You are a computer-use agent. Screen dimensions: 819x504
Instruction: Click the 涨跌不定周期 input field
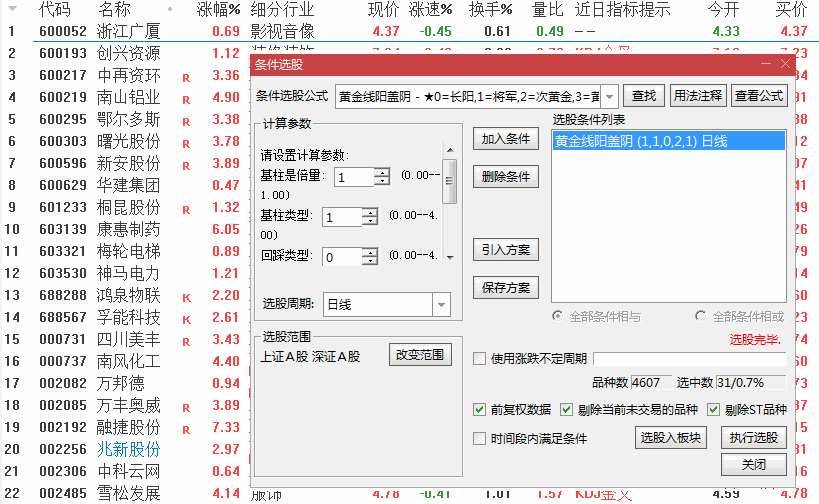[x=689, y=359]
